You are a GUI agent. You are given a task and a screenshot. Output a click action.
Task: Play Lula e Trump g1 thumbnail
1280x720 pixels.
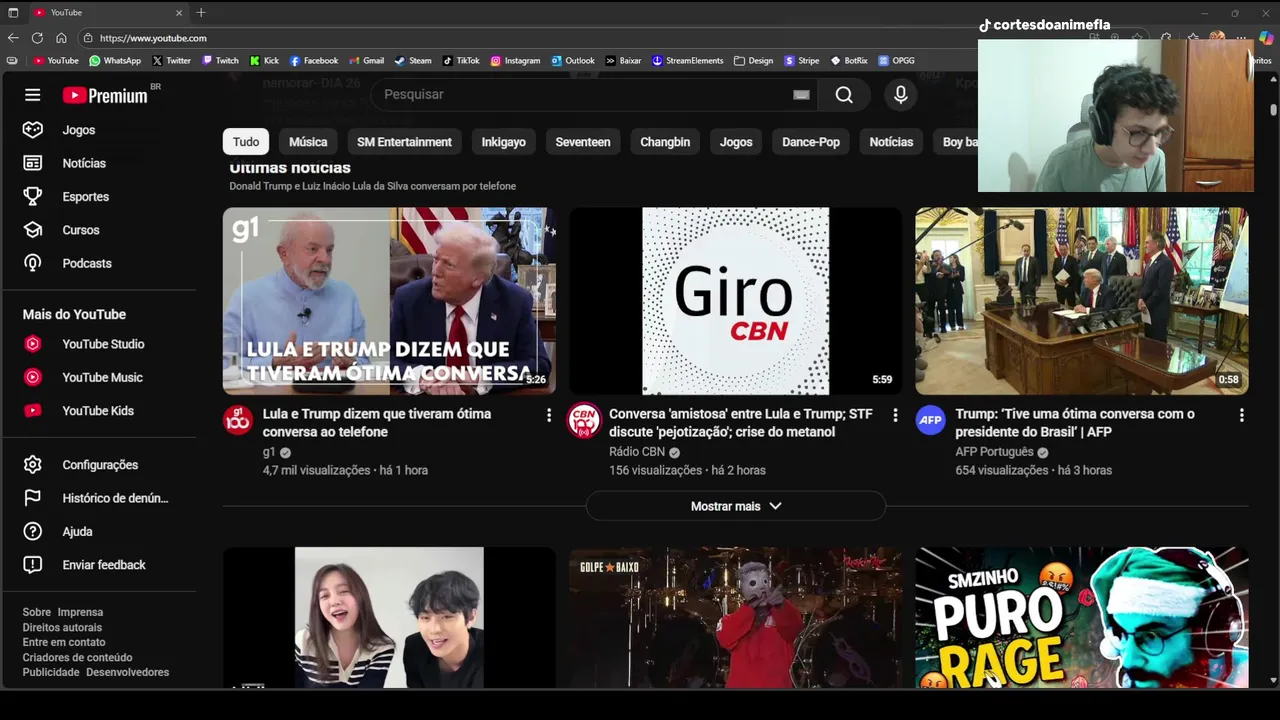(x=389, y=301)
